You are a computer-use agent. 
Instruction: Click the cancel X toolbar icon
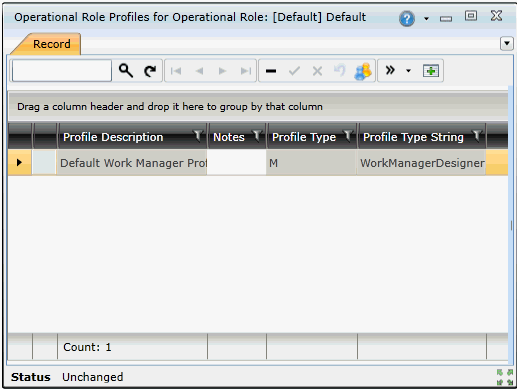(x=317, y=71)
